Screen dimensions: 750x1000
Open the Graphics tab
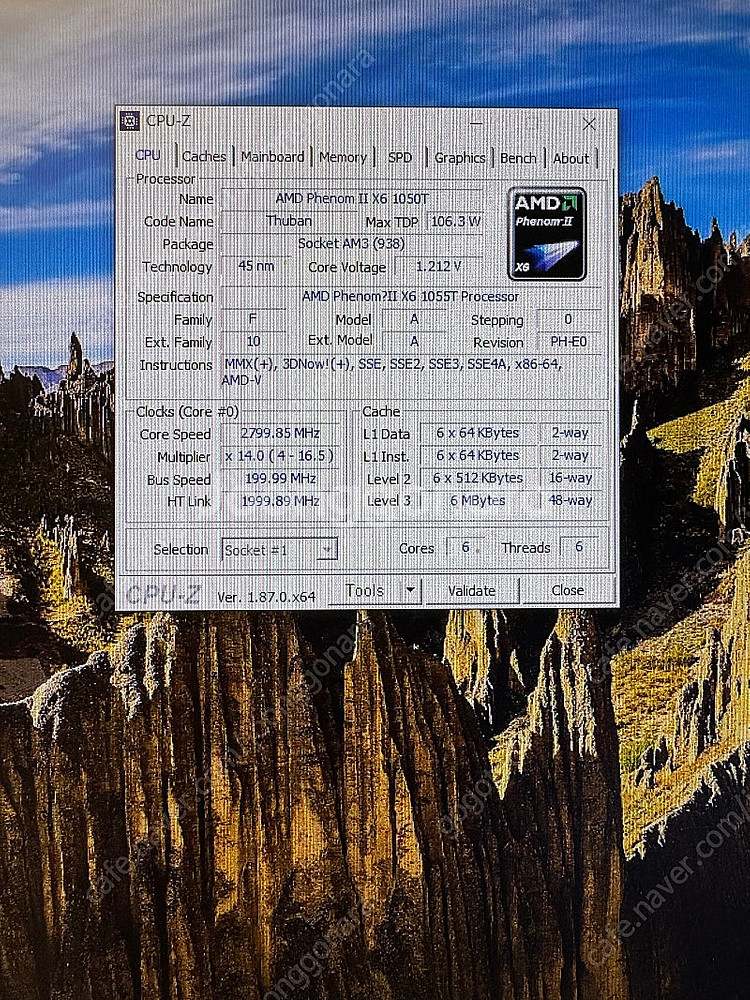point(460,158)
